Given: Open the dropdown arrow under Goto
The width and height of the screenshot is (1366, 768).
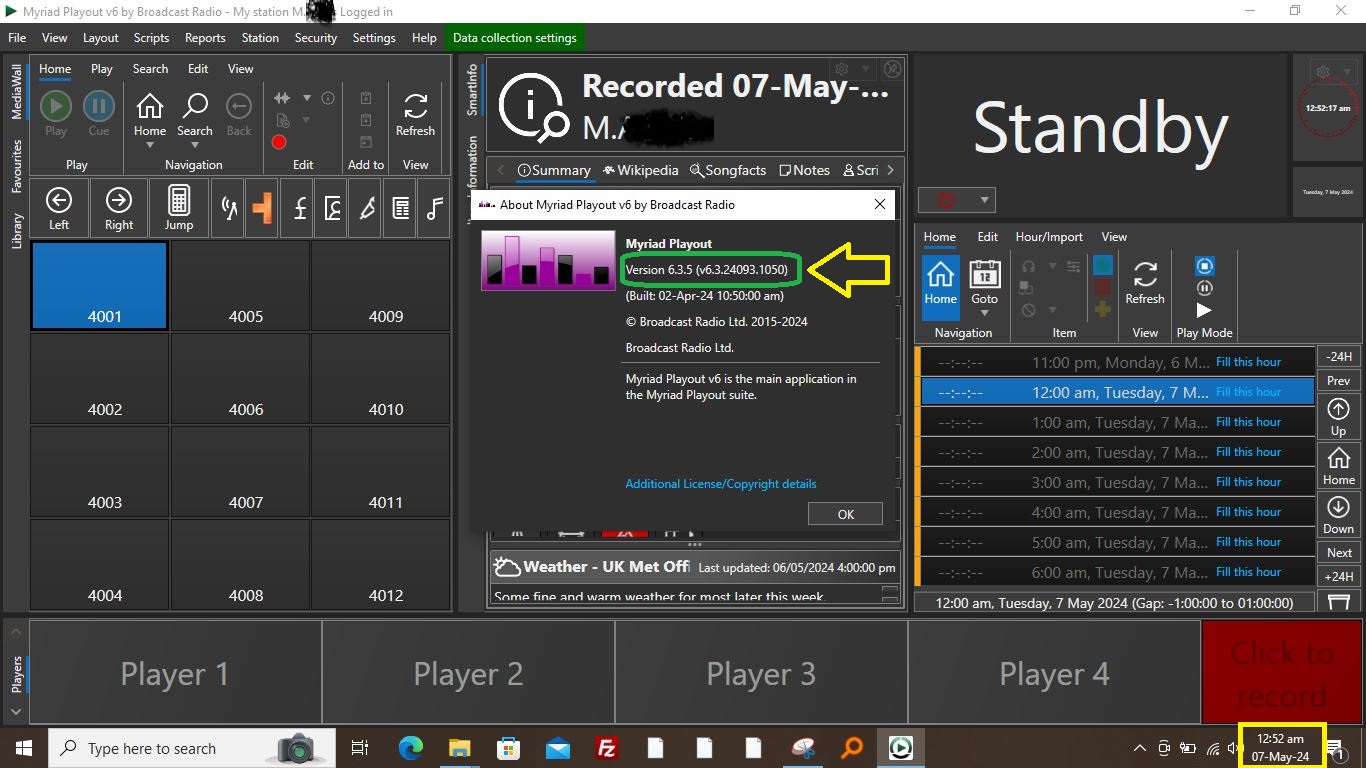Looking at the screenshot, I should point(985,313).
